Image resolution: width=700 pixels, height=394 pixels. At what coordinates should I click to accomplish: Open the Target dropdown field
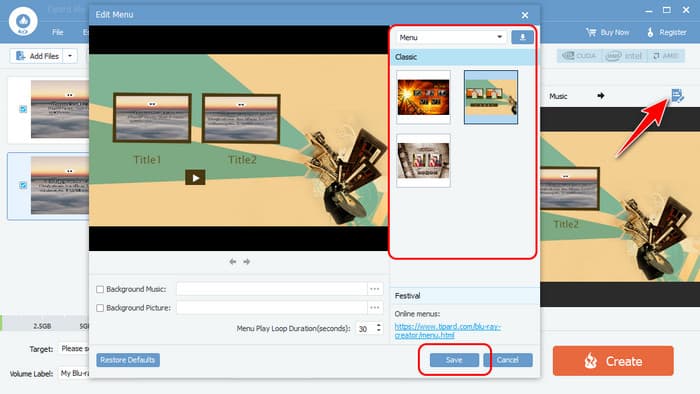[74, 348]
